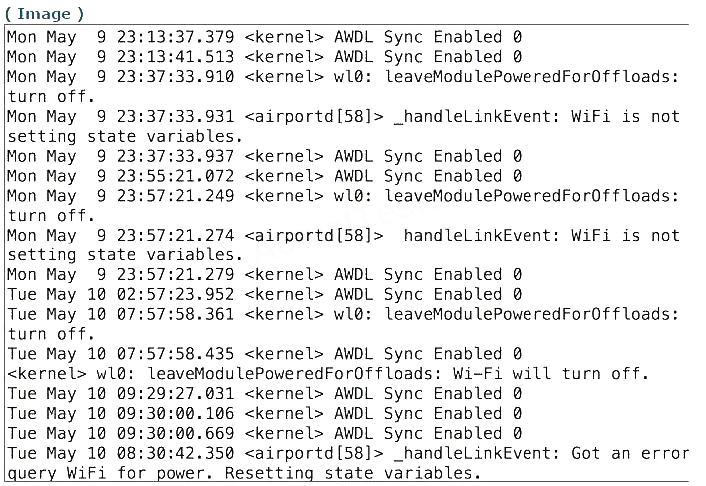
Task: Click the 'Wi-Fi will turn off.' line
Action: (328, 373)
